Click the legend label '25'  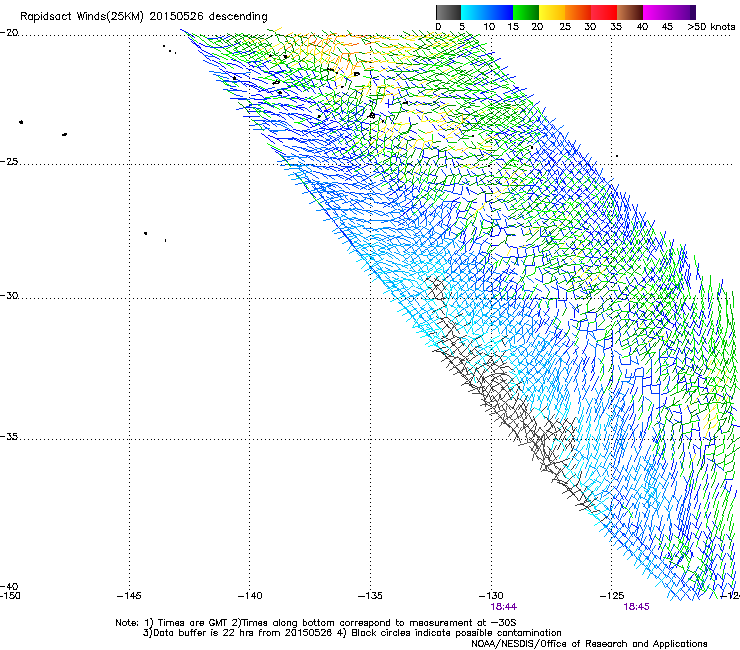(565, 27)
